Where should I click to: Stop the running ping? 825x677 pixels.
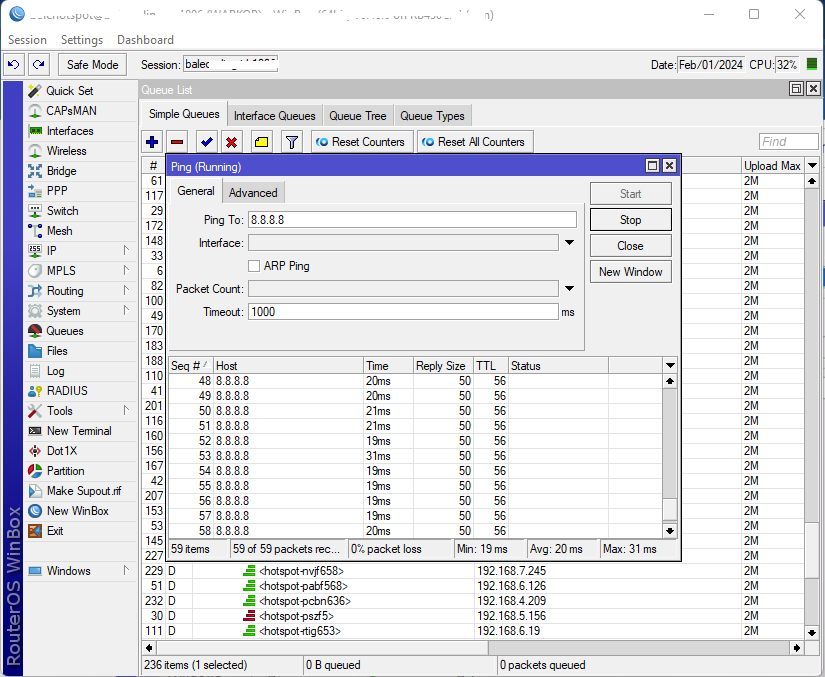(630, 220)
